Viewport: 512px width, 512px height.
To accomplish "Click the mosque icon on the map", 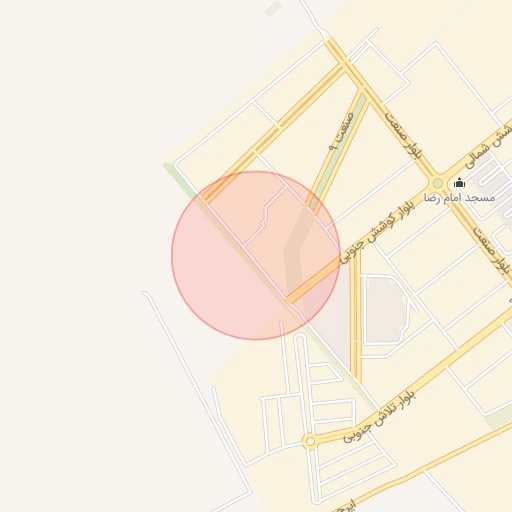I will click(x=459, y=183).
